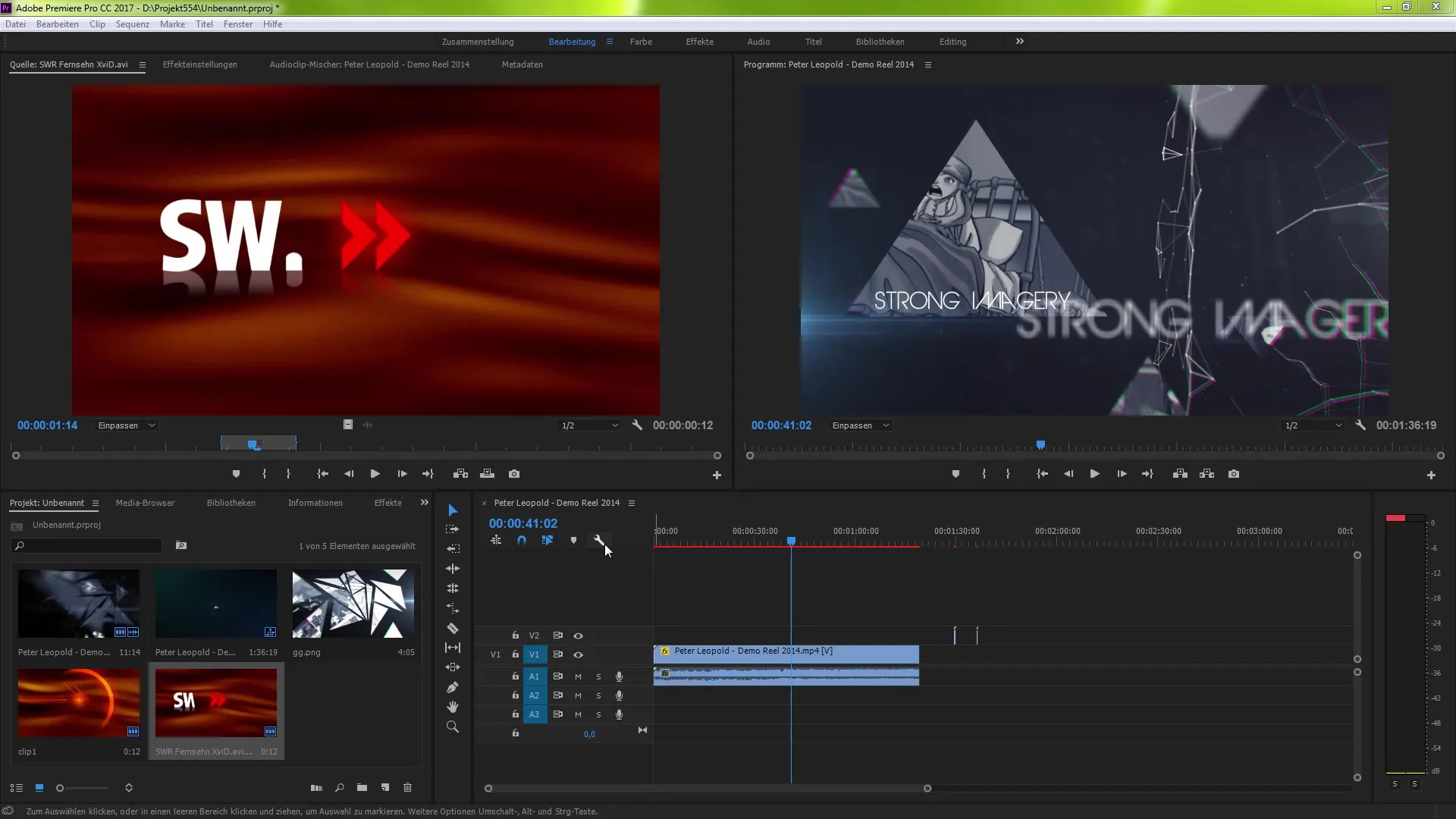Screen dimensions: 1456x819
Task: Select the Pen tool
Action: [x=453, y=687]
